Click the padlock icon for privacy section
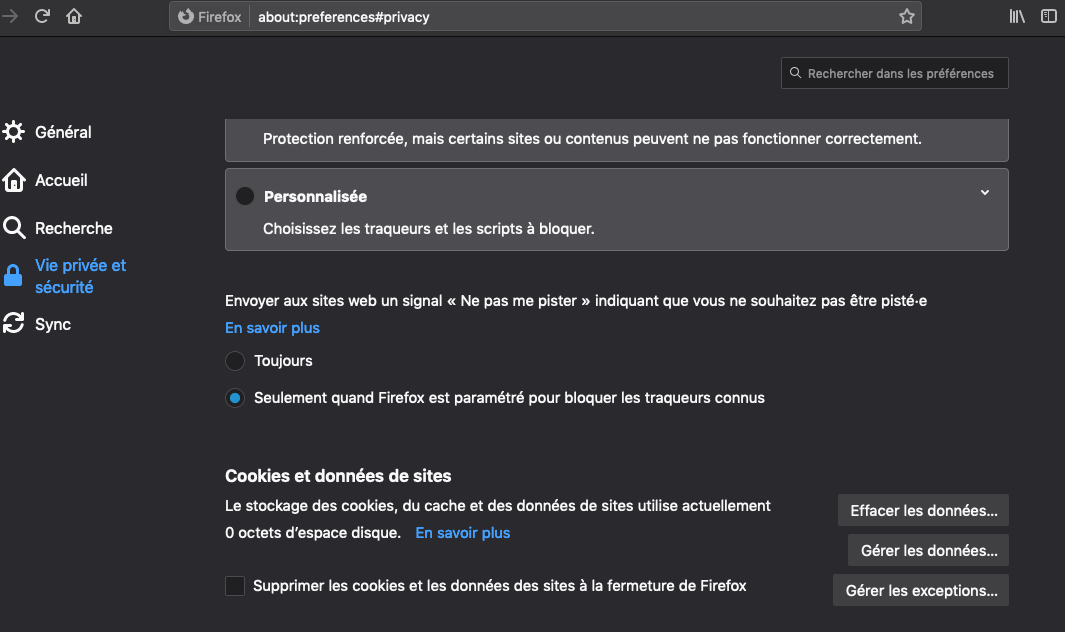 (13, 276)
